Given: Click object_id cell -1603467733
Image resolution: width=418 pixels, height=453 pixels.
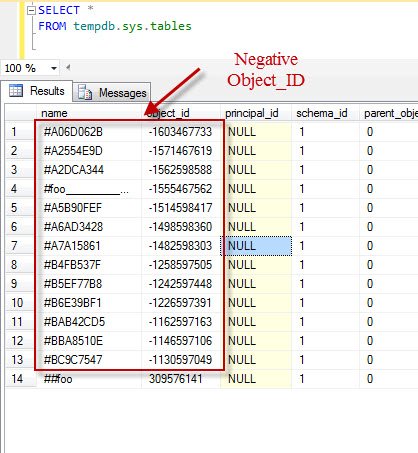Looking at the screenshot, I should (181, 132).
